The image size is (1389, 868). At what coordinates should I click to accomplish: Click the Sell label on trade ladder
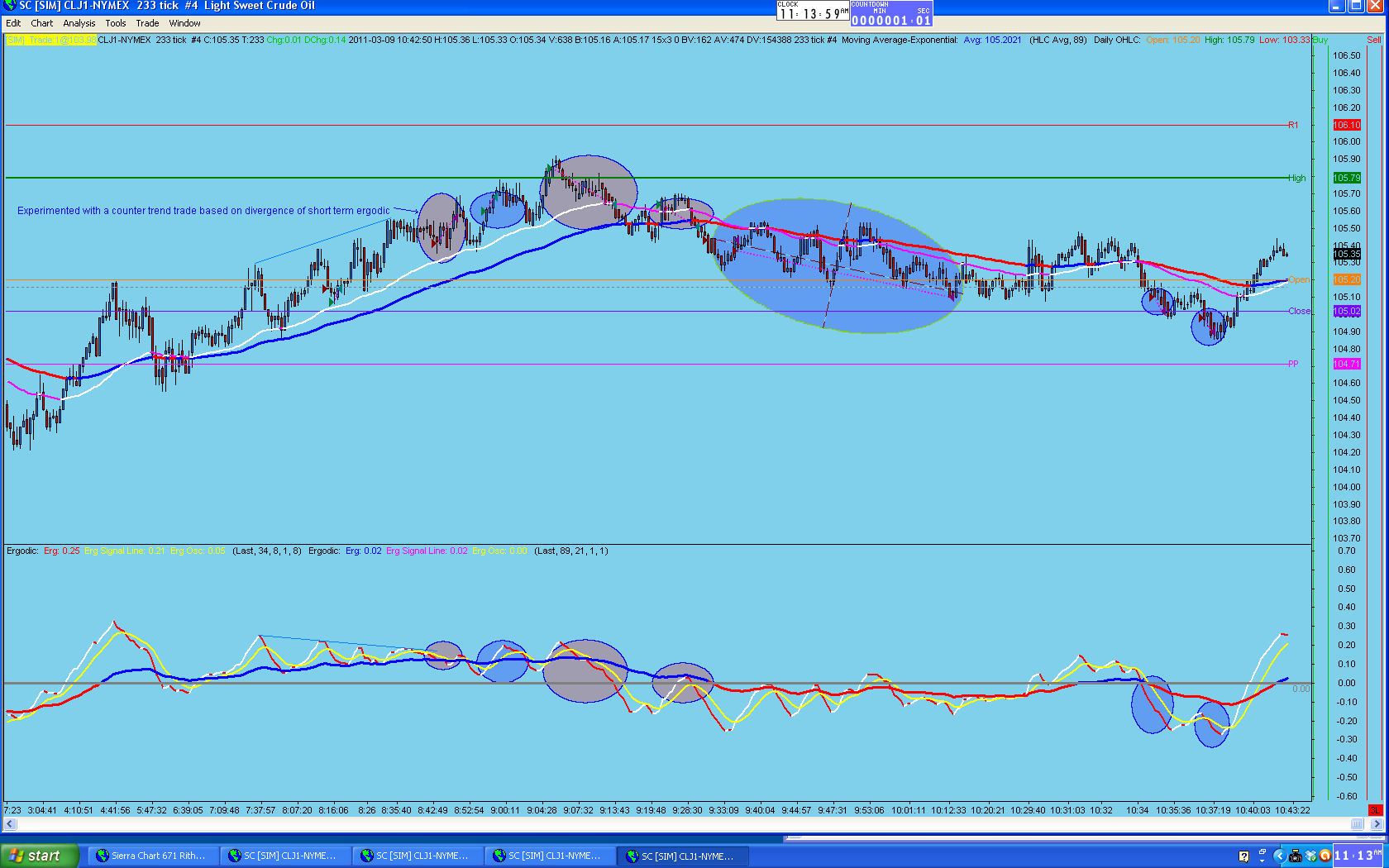coord(1374,40)
